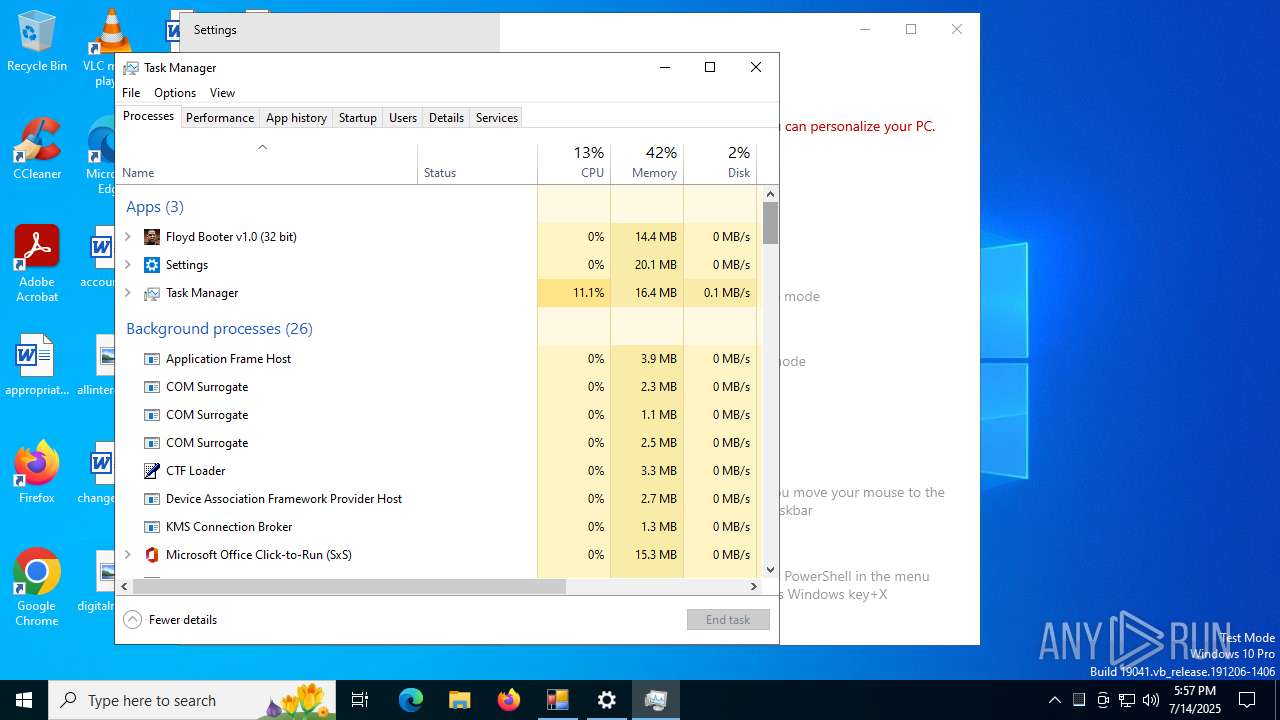1280x720 pixels.
Task: Collapse to Fewer details view
Action: point(170,620)
